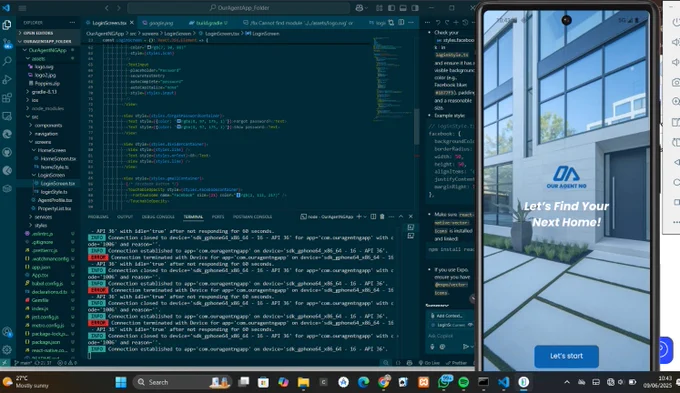The height and width of the screenshot is (393, 680).
Task: Maximize panel with chevron up icon
Action: [401, 216]
